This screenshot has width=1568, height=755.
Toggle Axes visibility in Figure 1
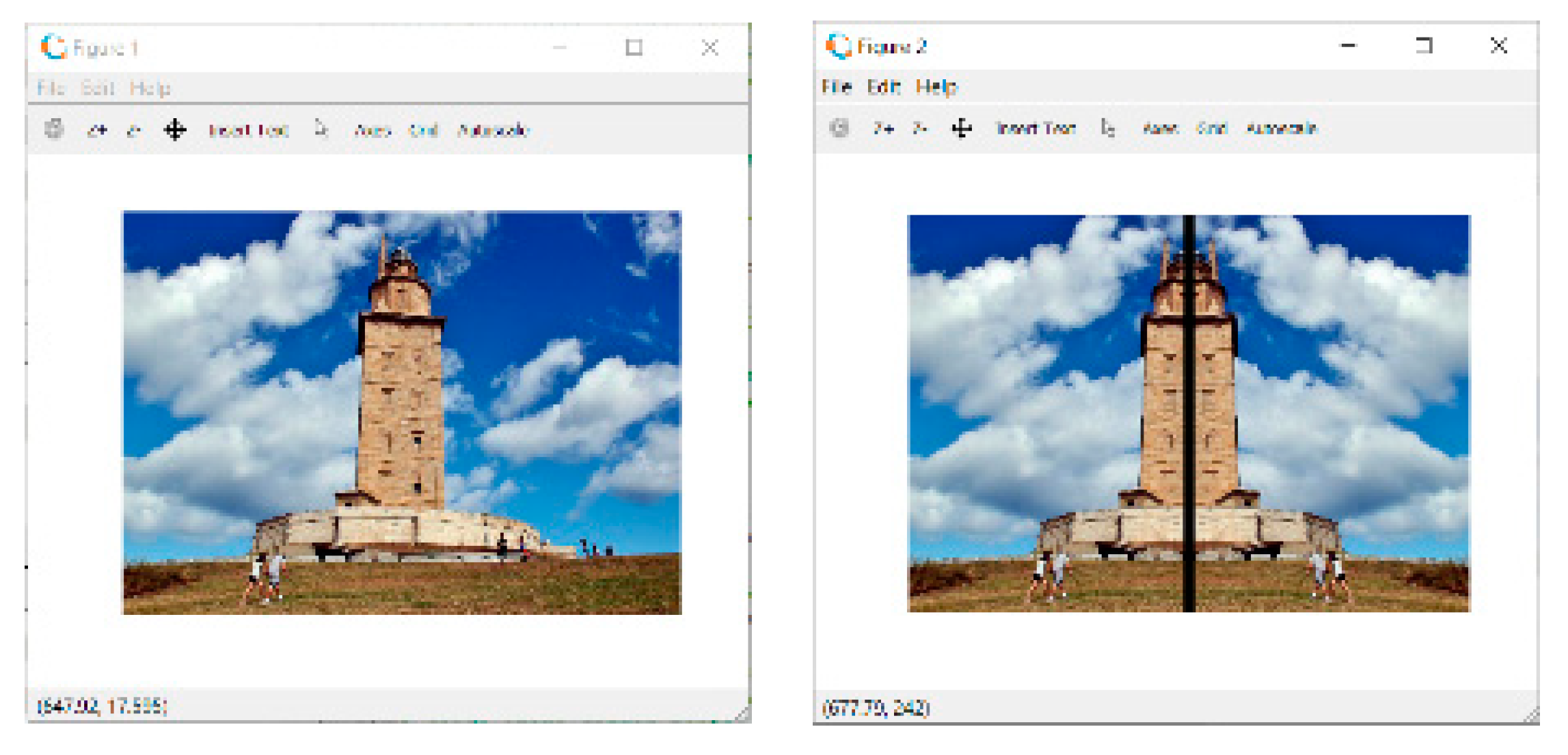pyautogui.click(x=373, y=130)
